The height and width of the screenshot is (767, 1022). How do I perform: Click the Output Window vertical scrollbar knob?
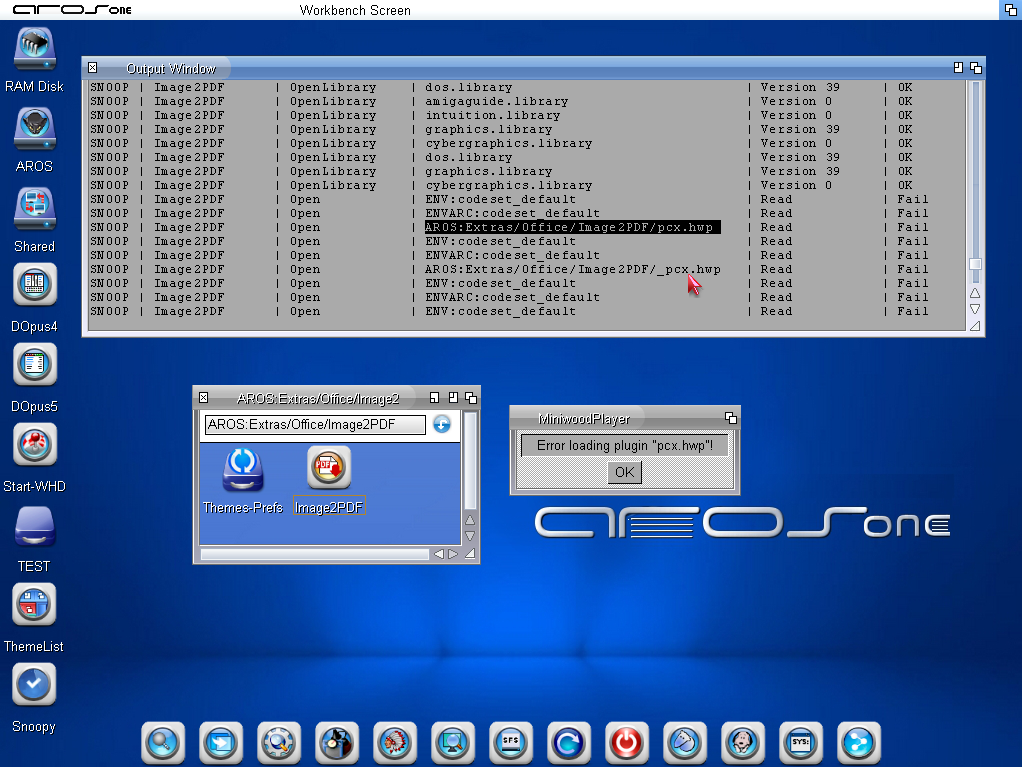975,265
